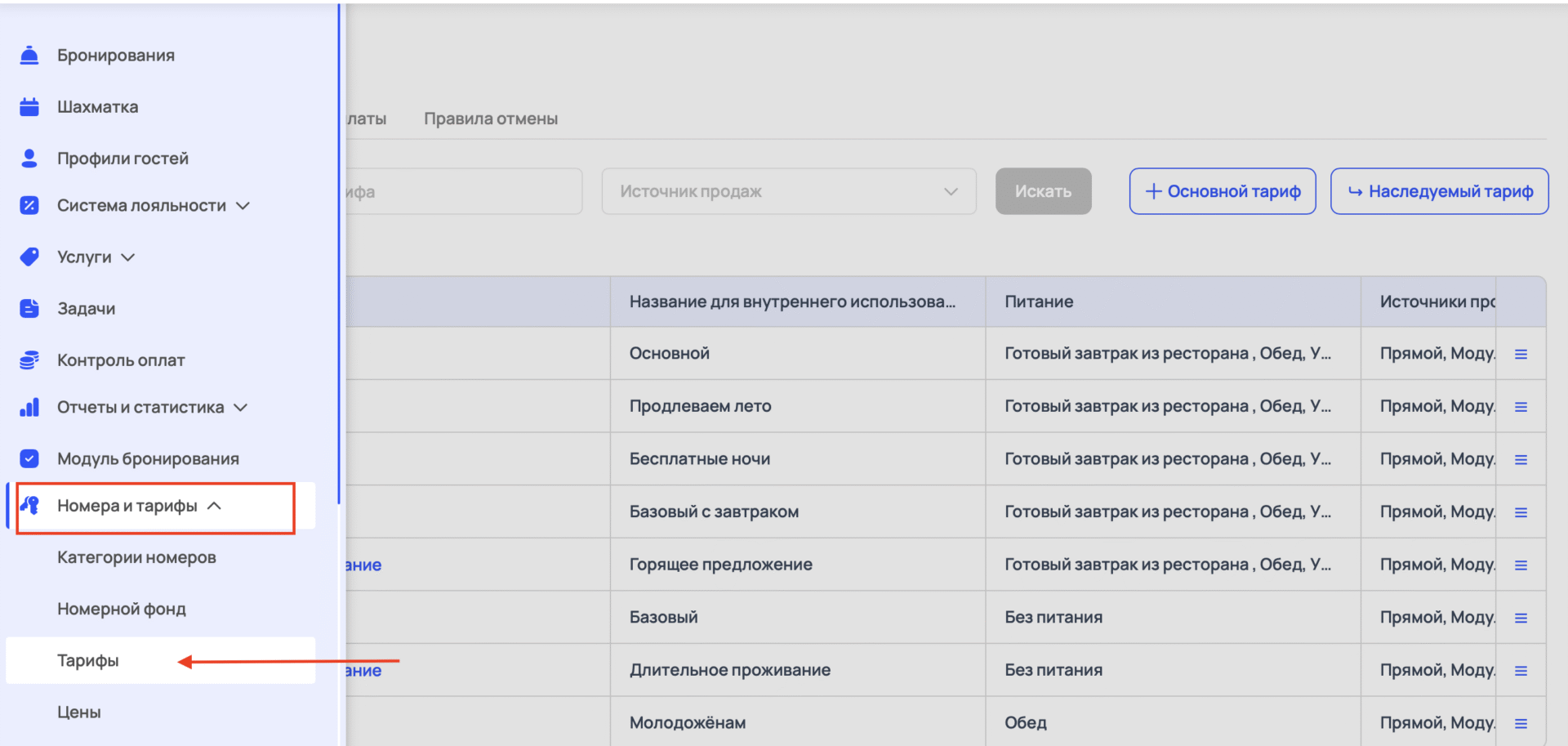Open row menu icon for Молодожёнам tariff
The width and height of the screenshot is (1568, 746).
tap(1521, 723)
